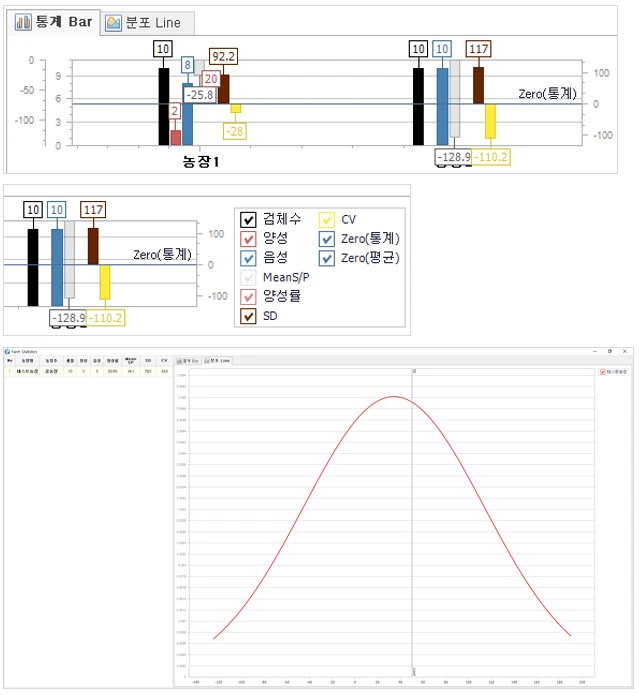
Task: Click the -110.2 label in the chart beside the legend
Action: pos(106,318)
